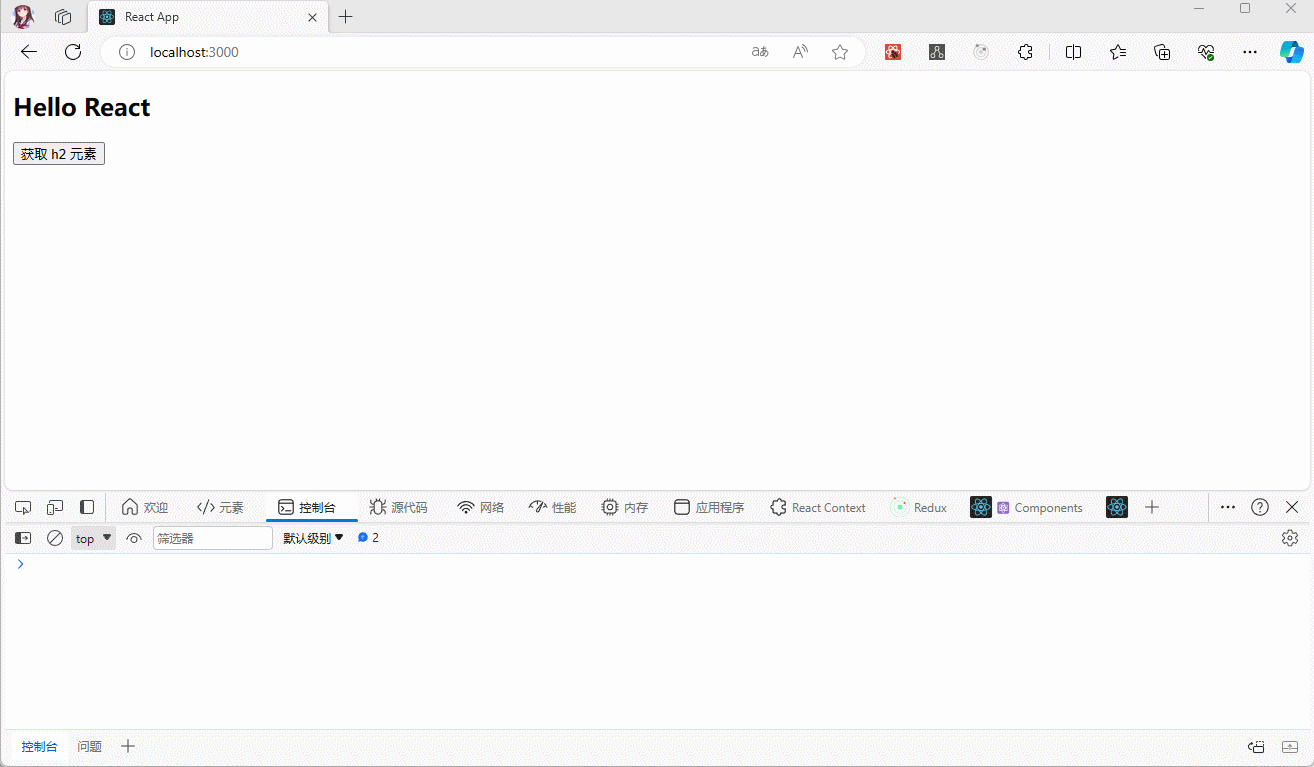This screenshot has width=1314, height=767.
Task: Switch to the 元素 tab
Action: (220, 507)
